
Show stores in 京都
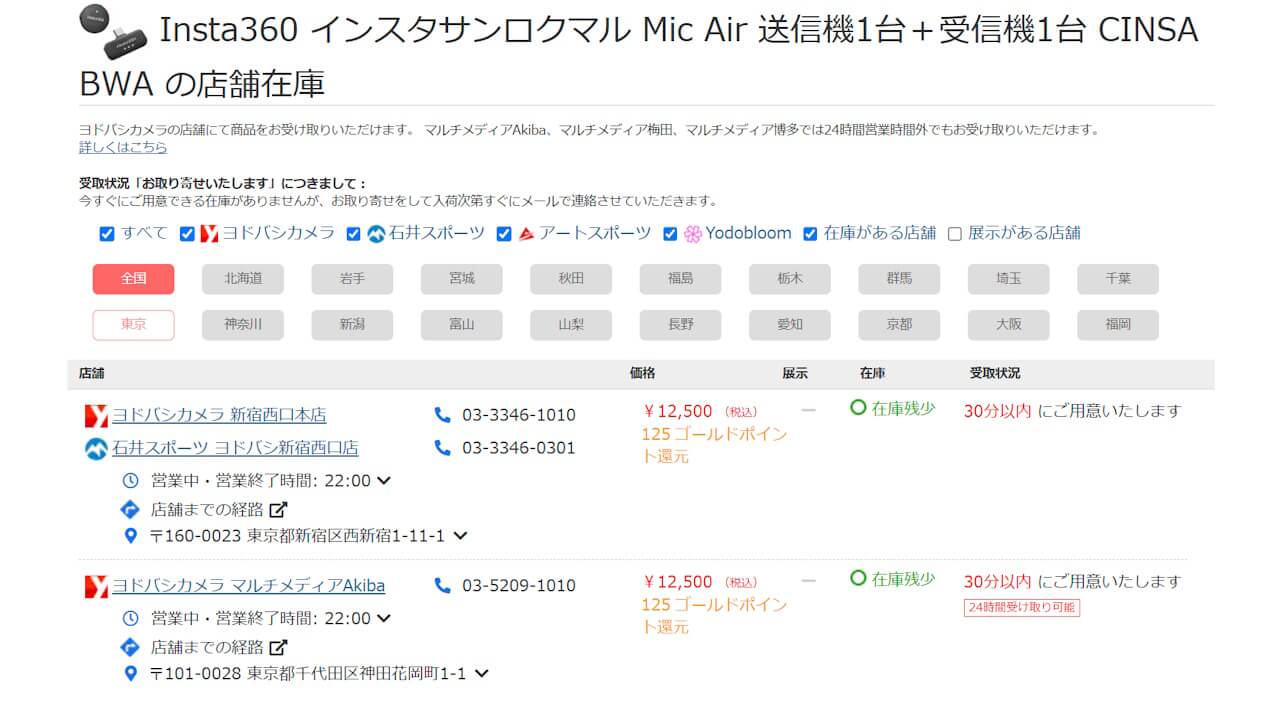[899, 325]
